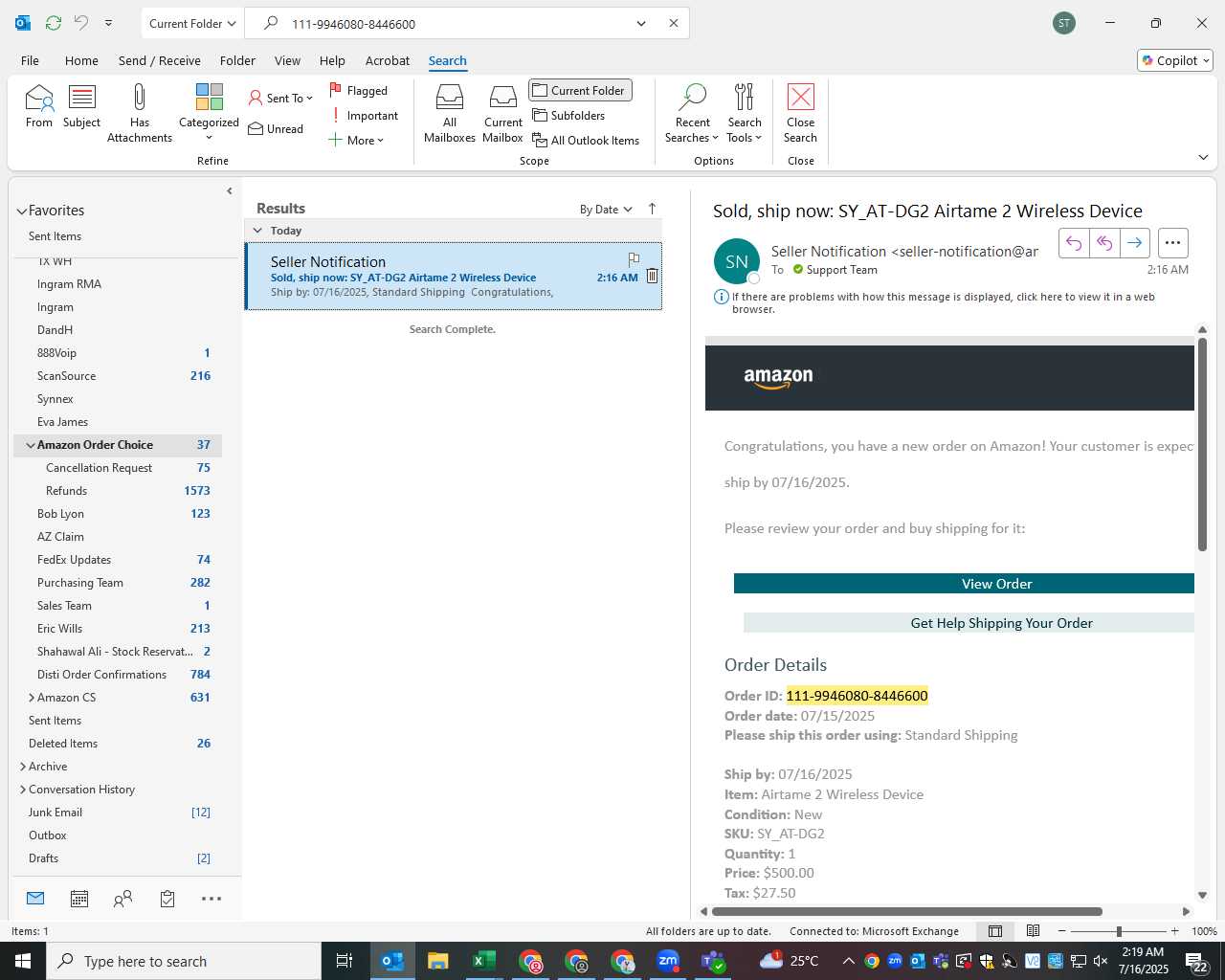Search in Current Mailbox
The image size is (1225, 980).
(503, 113)
